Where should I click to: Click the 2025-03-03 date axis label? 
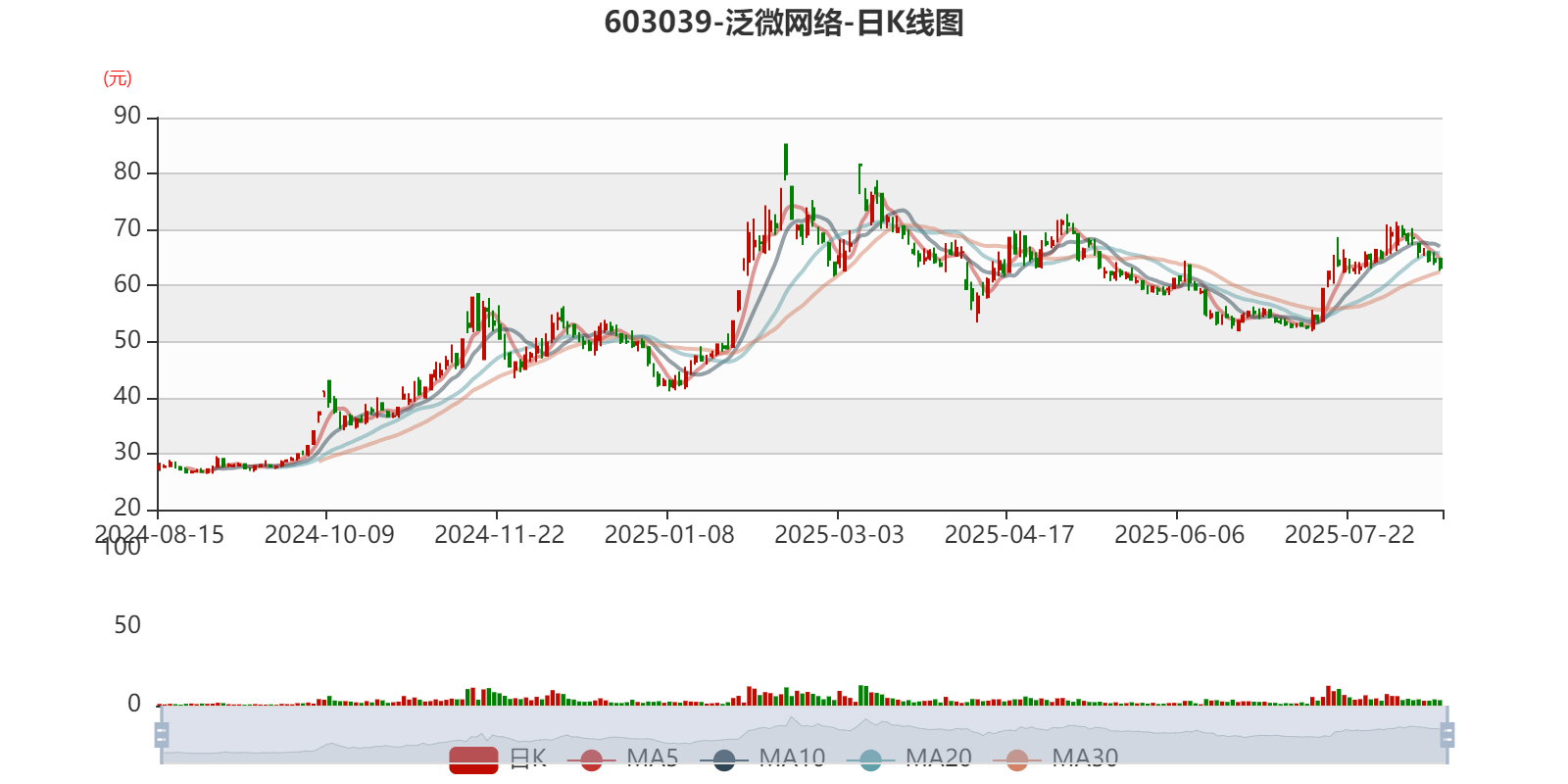[840, 534]
